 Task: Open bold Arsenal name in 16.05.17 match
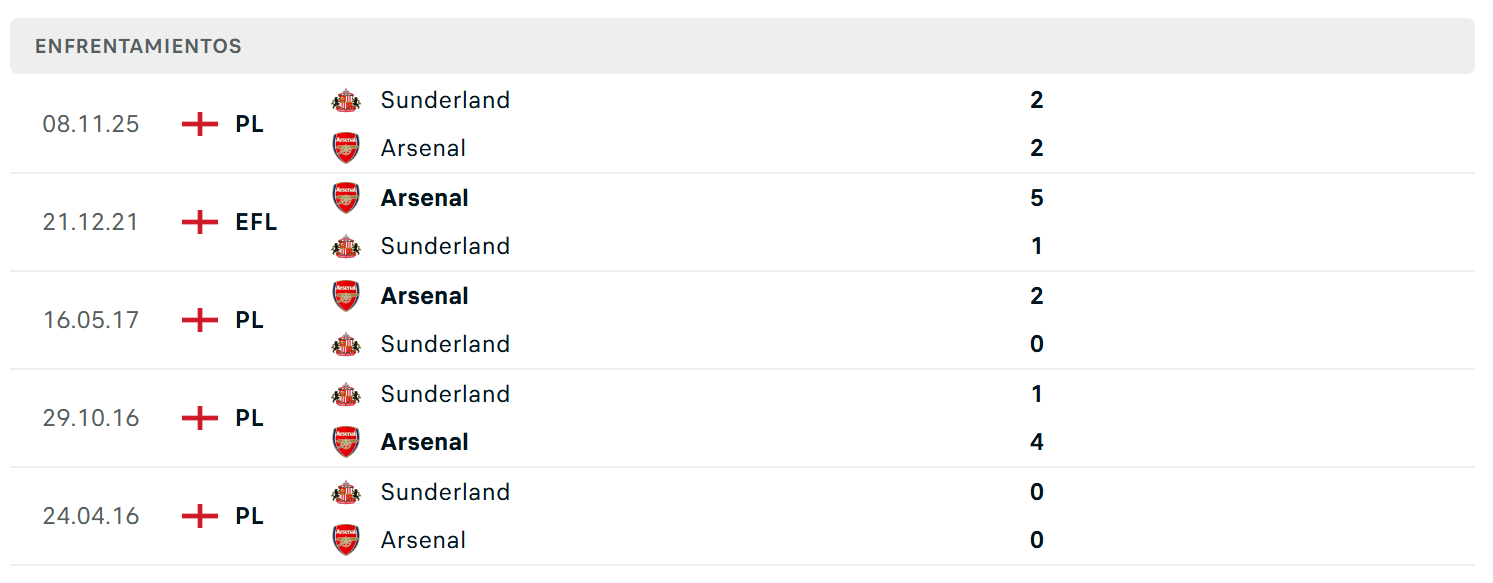pos(425,296)
